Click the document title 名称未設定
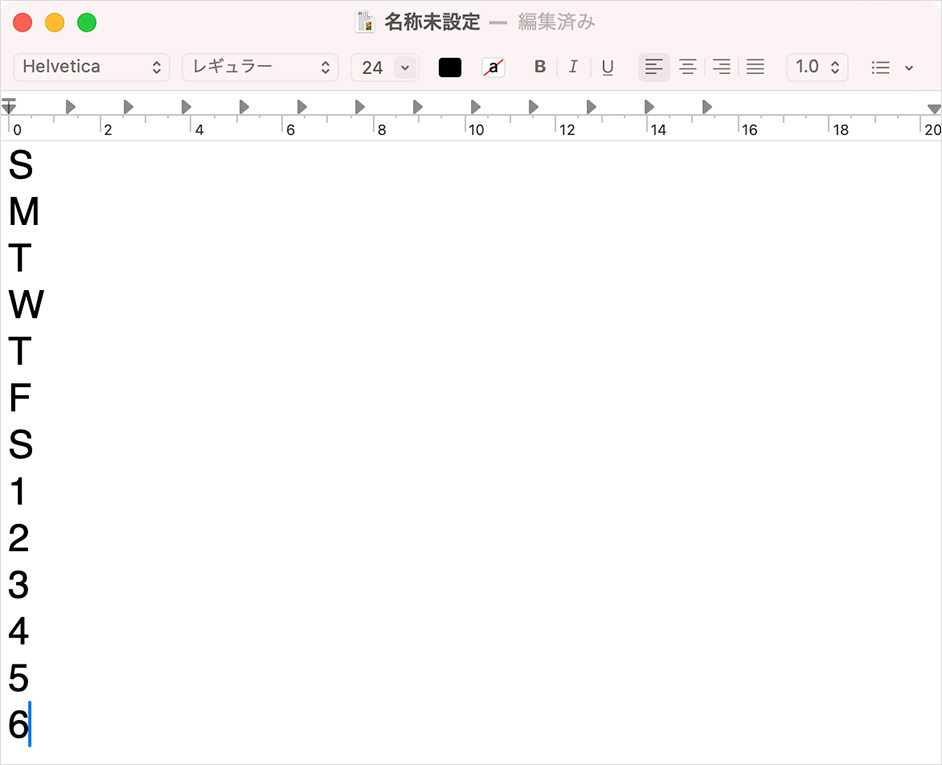Image resolution: width=942 pixels, height=765 pixels. (432, 22)
